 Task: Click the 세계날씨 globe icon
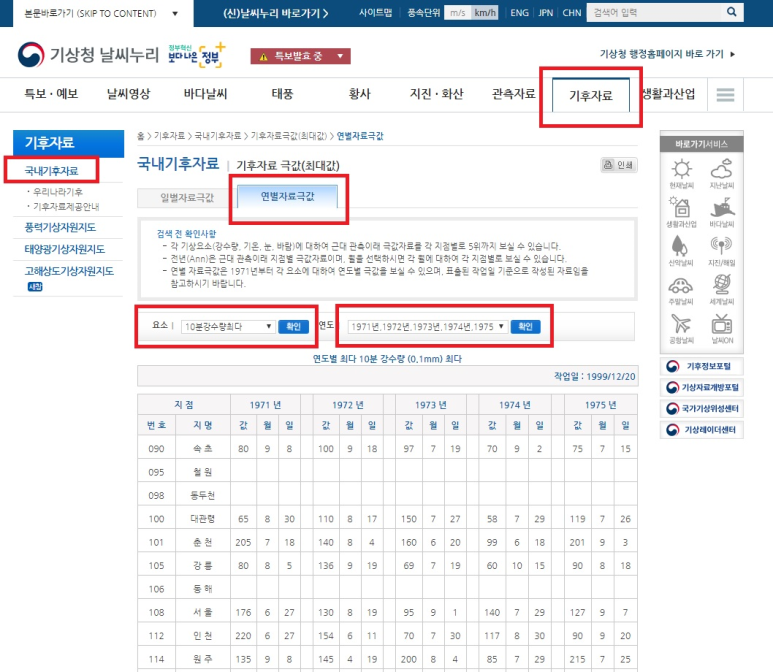coord(723,287)
